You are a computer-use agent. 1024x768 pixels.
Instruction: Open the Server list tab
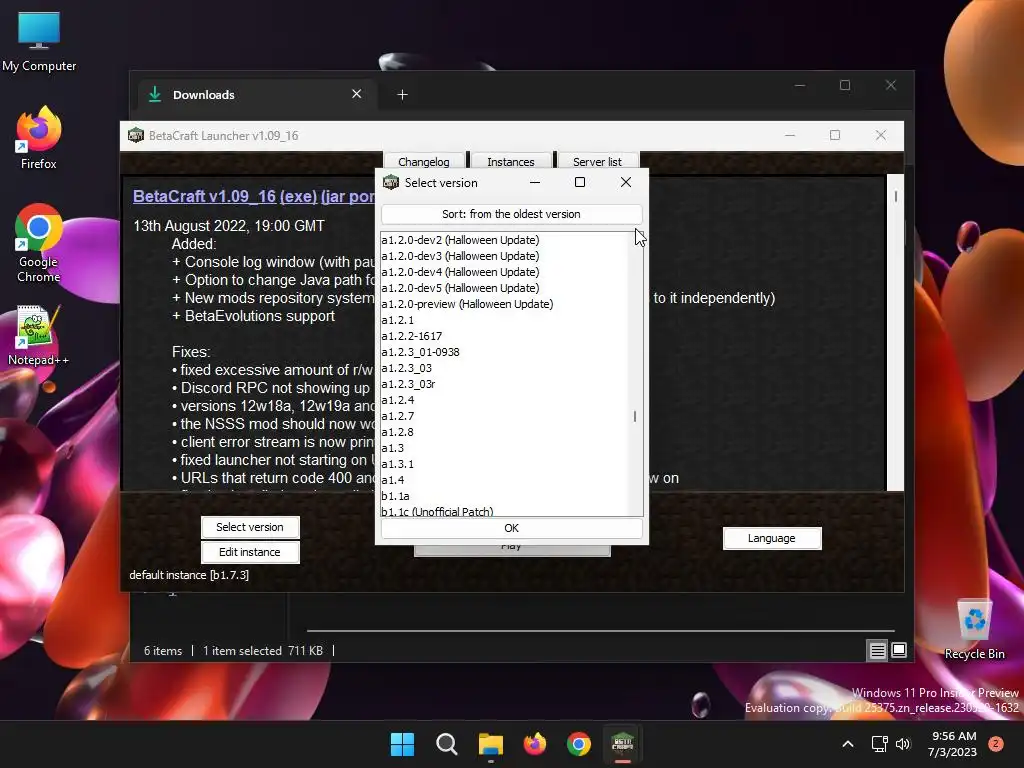point(598,161)
